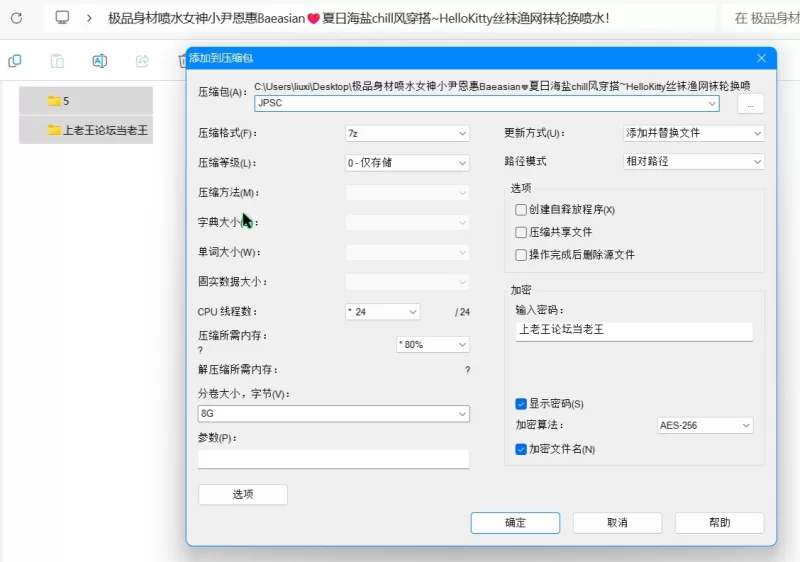
Task: Open the 更新方式 dropdown
Action: coord(693,133)
